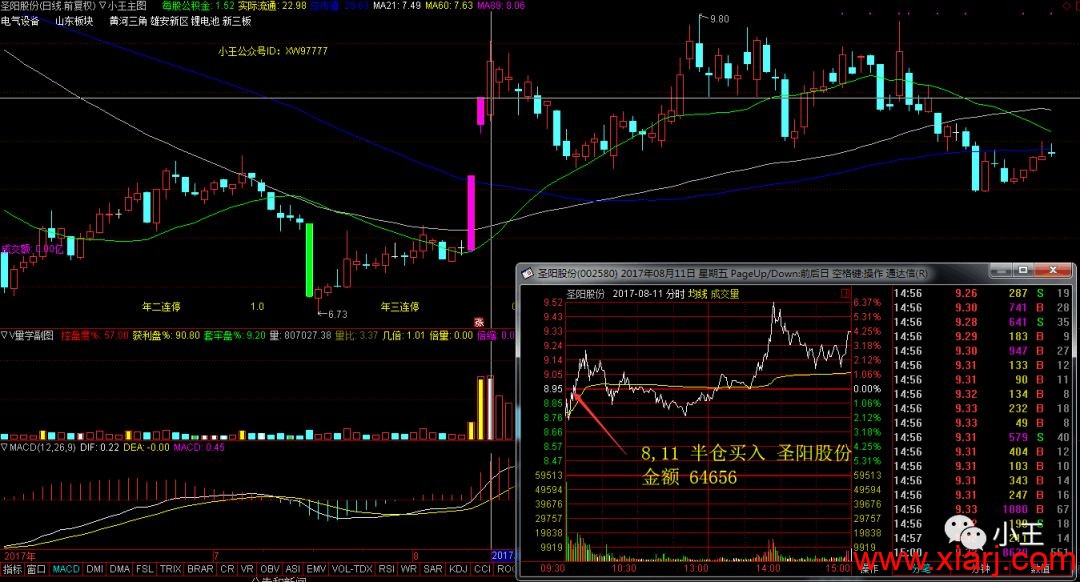Click the 9.26 price in first tick row

point(966,293)
